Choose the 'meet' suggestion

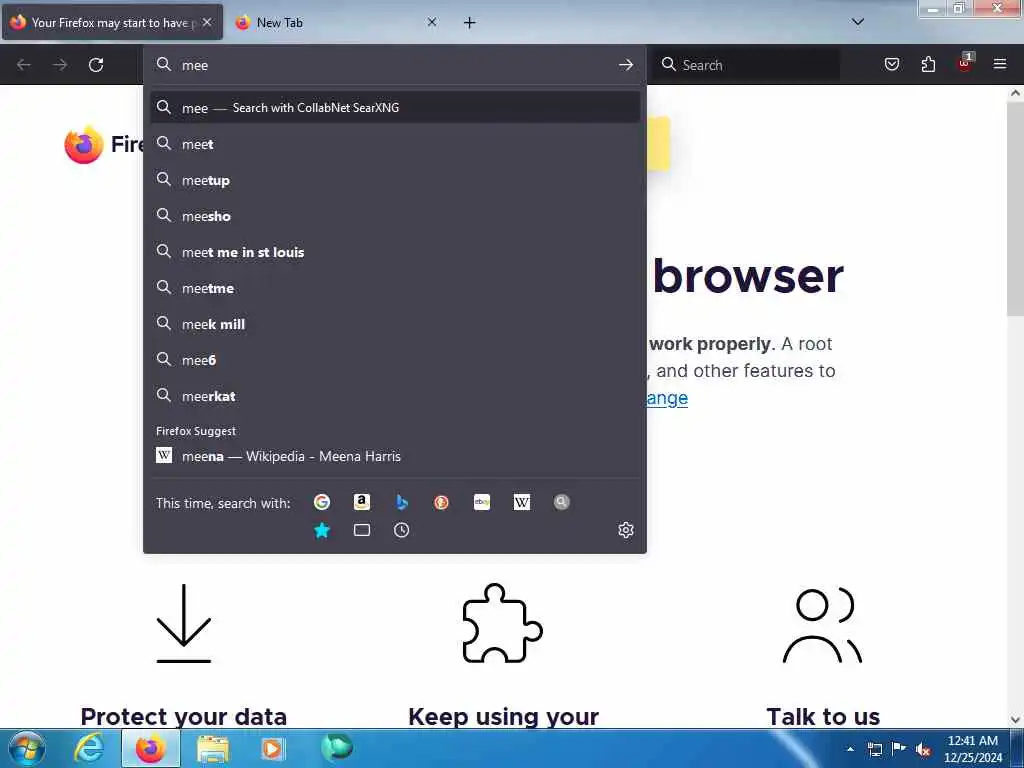(394, 144)
